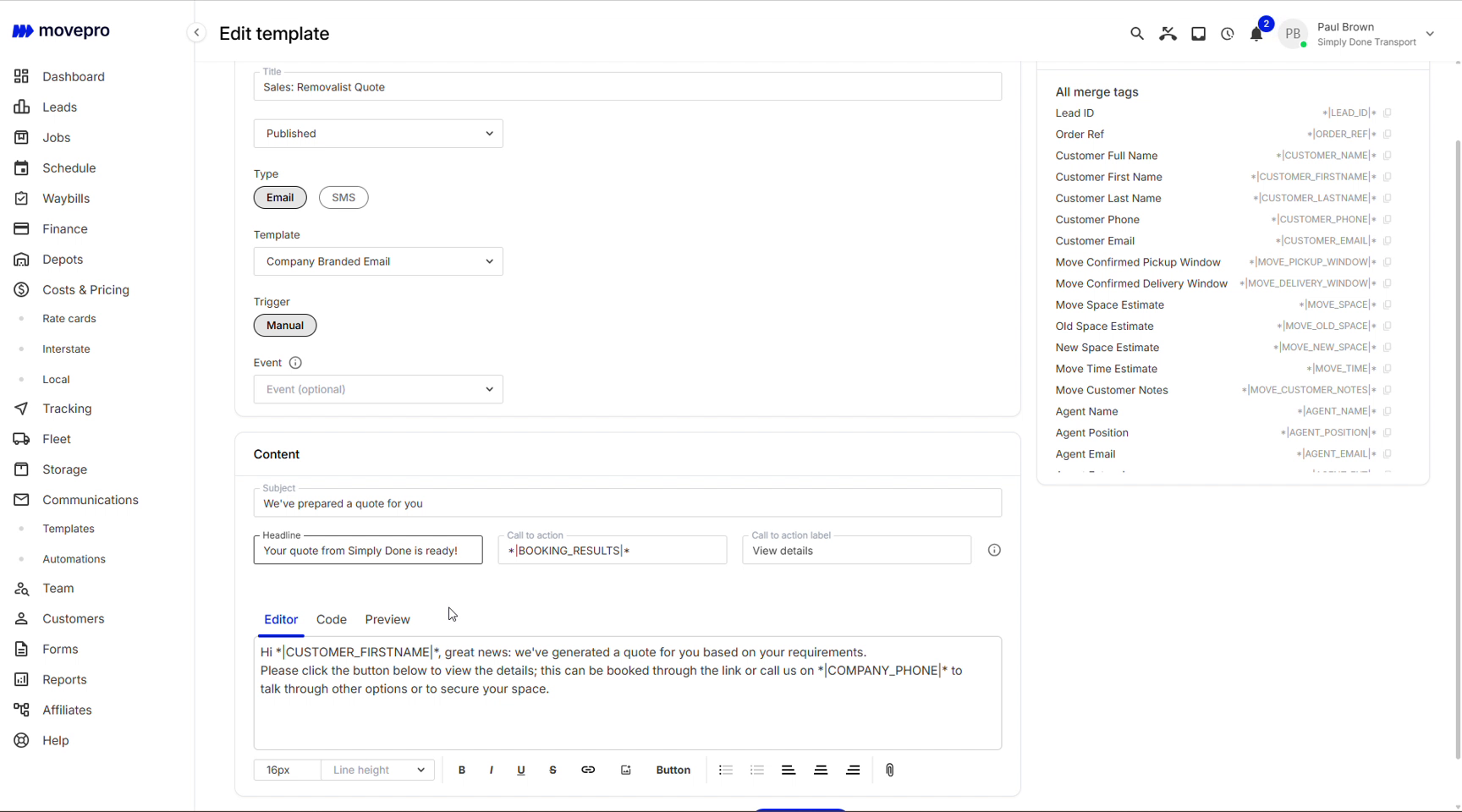Click the clock history icon in header
The image size is (1462, 812).
[1228, 34]
